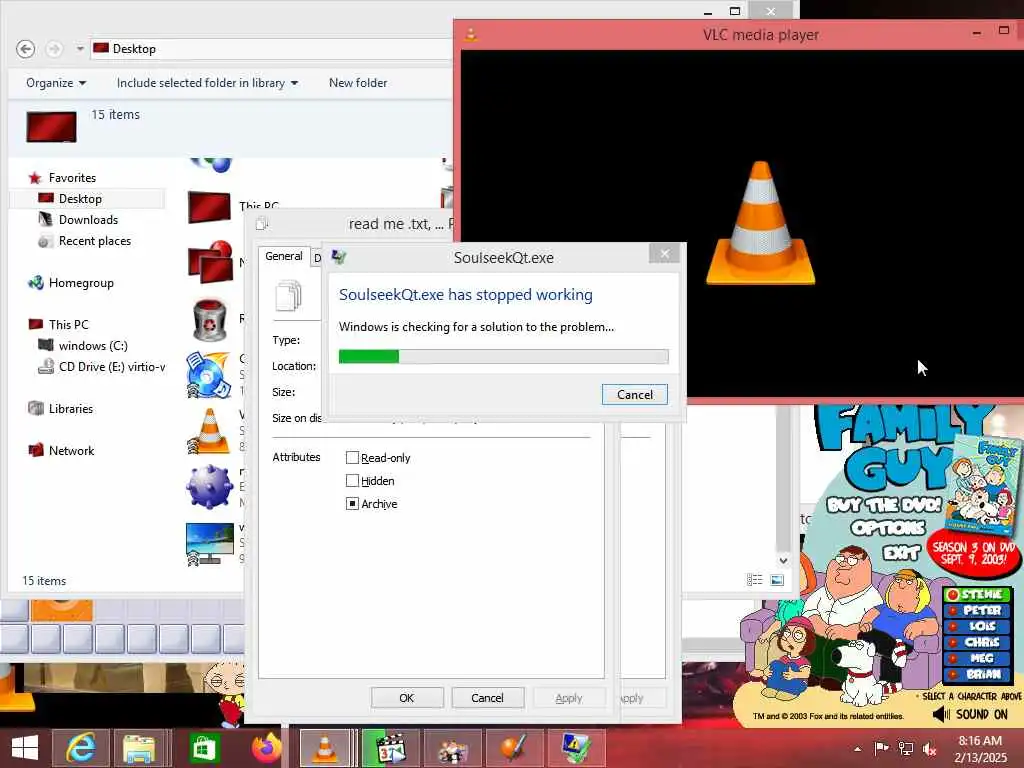
Task: Click OK in the properties dialog
Action: 407,698
